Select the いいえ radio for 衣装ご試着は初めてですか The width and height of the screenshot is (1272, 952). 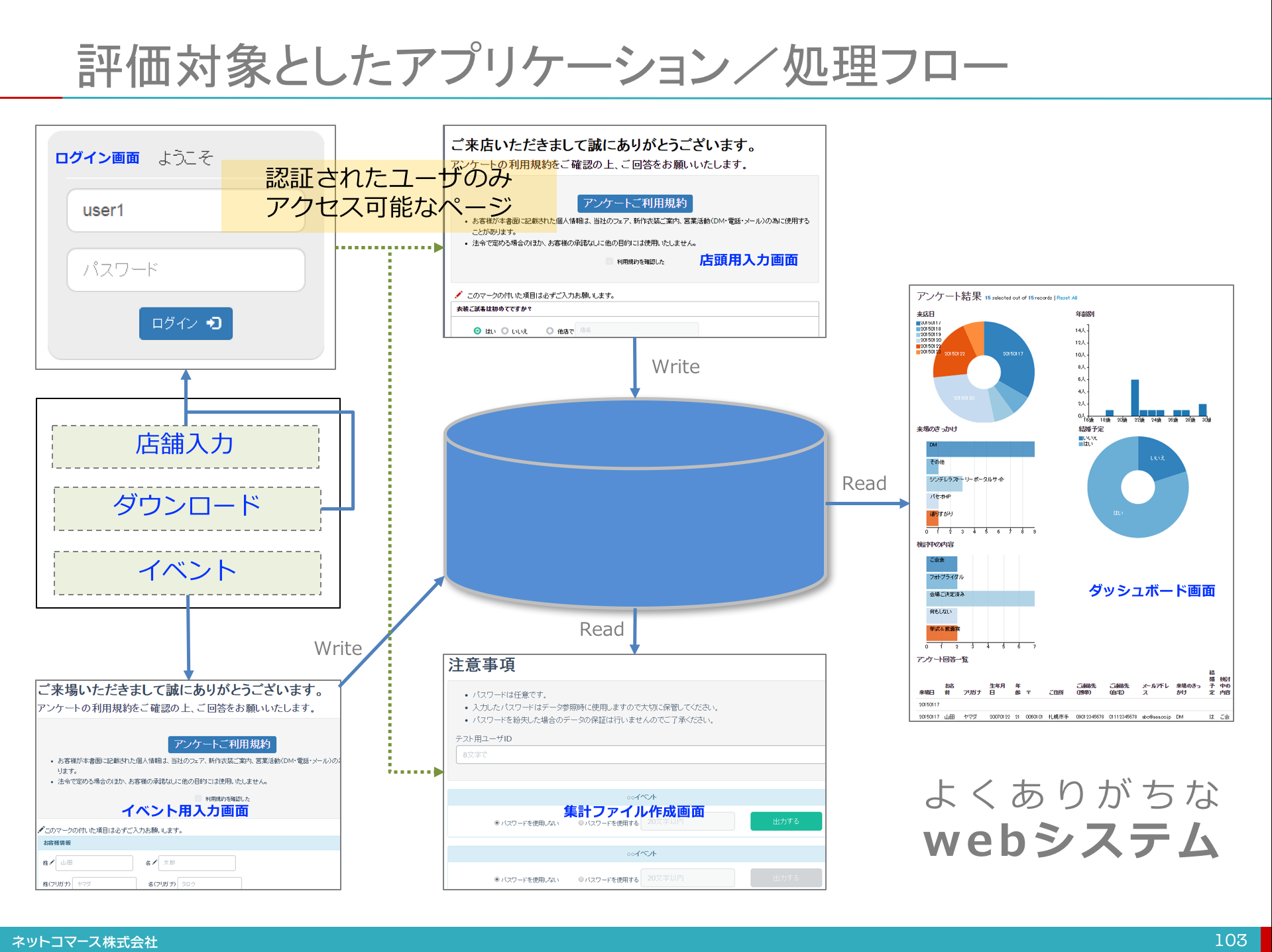pos(505,331)
